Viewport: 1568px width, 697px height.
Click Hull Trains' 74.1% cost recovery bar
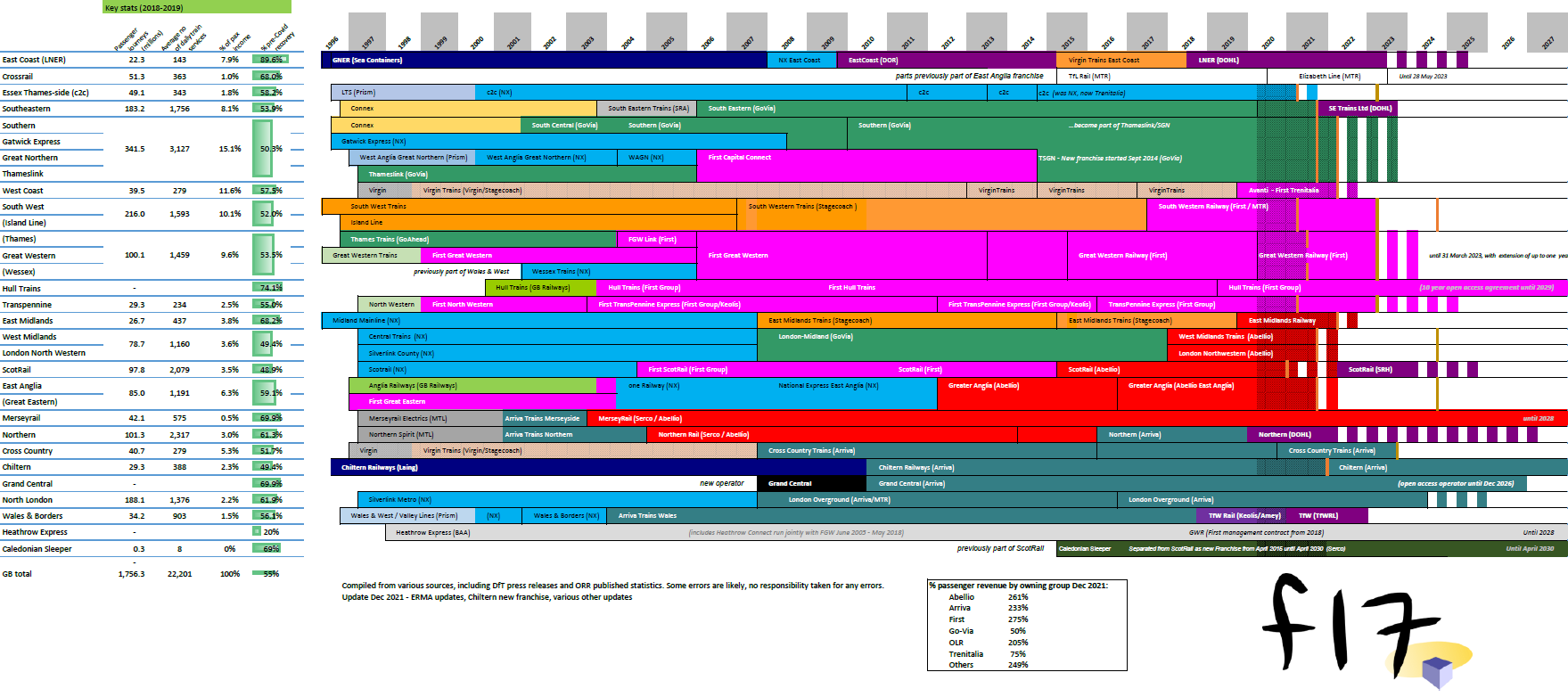(267, 288)
